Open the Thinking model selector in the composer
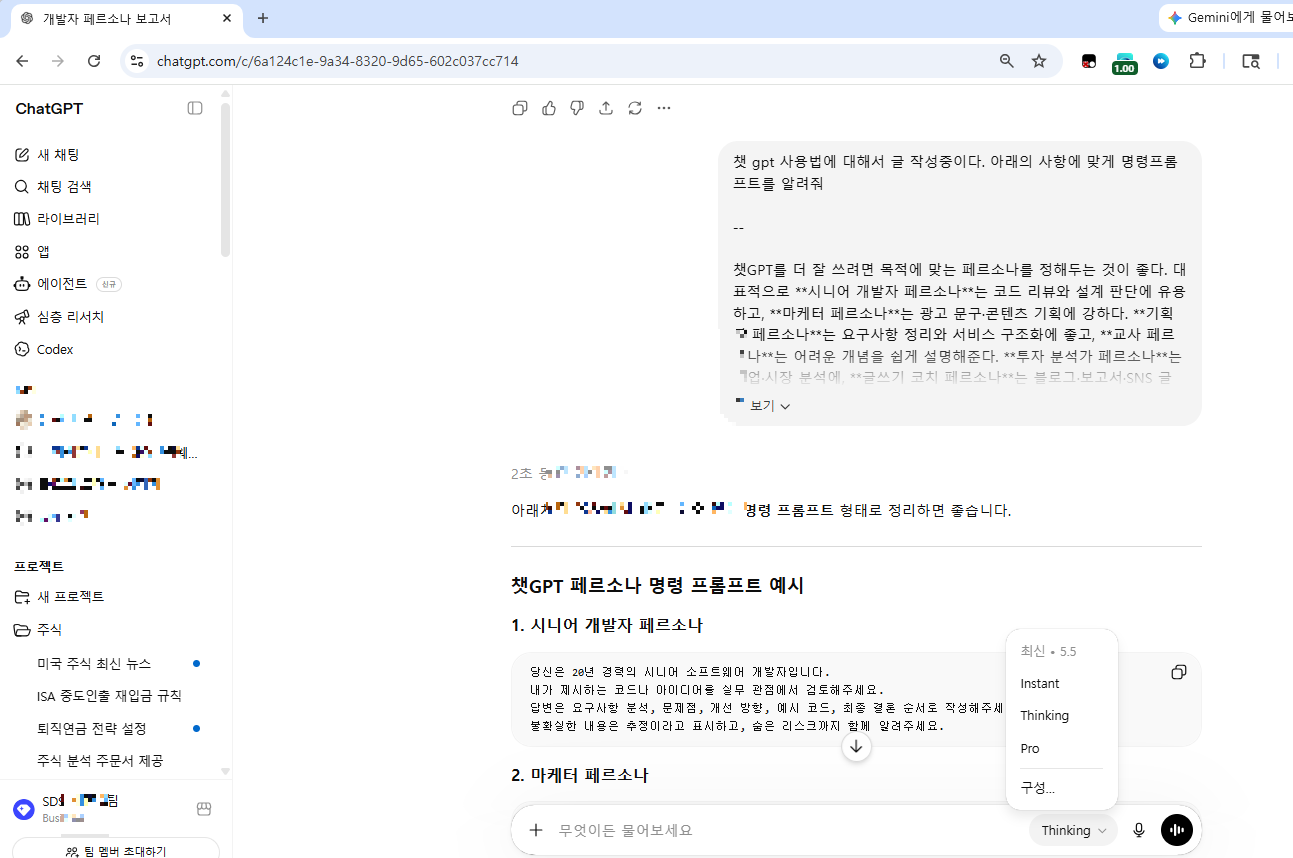 tap(1073, 830)
